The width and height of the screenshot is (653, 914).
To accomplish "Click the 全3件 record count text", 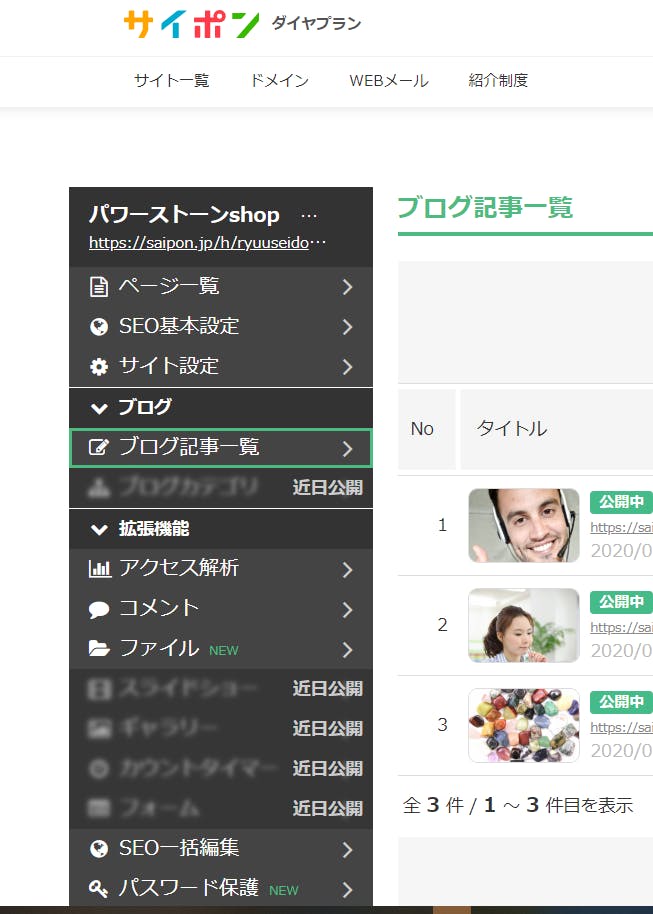I will [518, 805].
